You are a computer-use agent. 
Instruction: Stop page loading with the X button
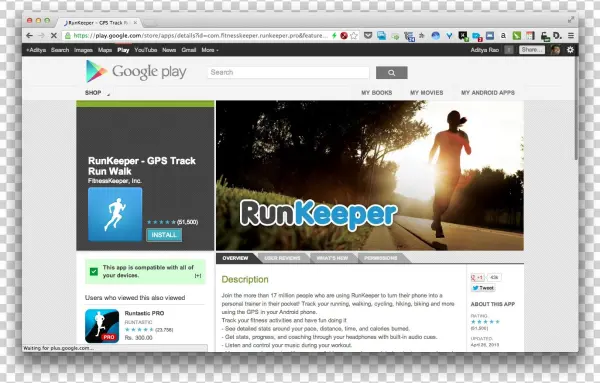tap(54, 36)
